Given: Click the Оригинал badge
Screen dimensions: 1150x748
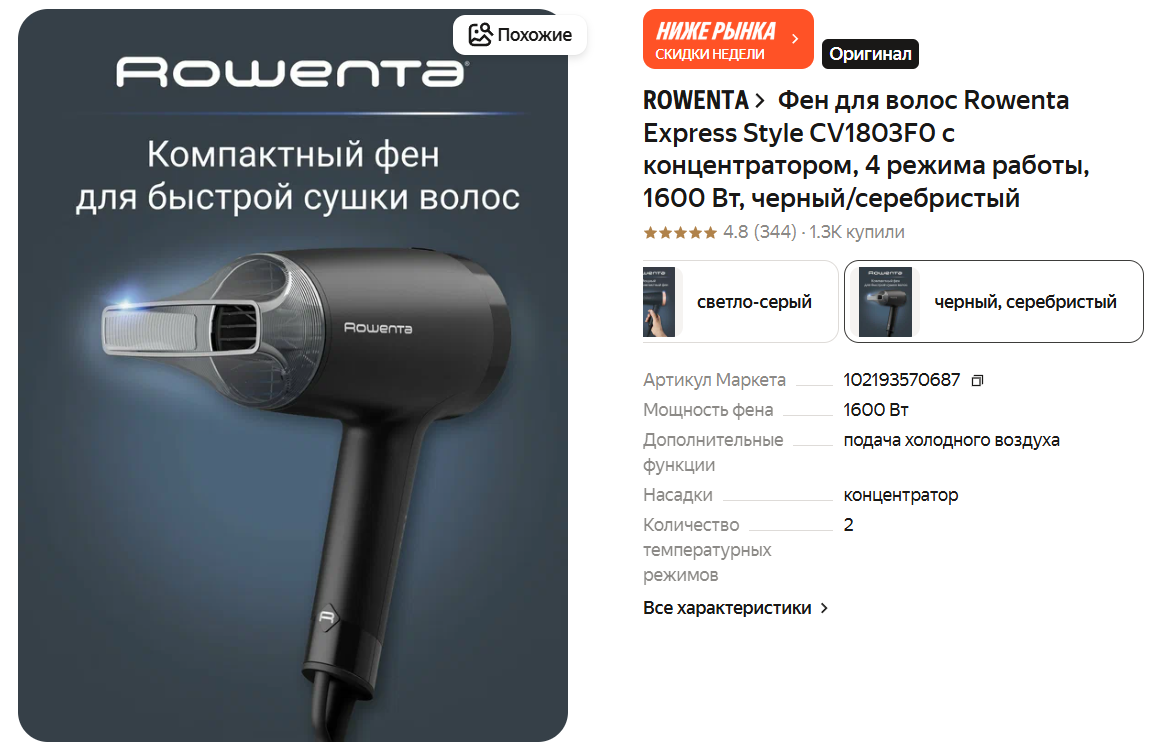Looking at the screenshot, I should pos(870,54).
